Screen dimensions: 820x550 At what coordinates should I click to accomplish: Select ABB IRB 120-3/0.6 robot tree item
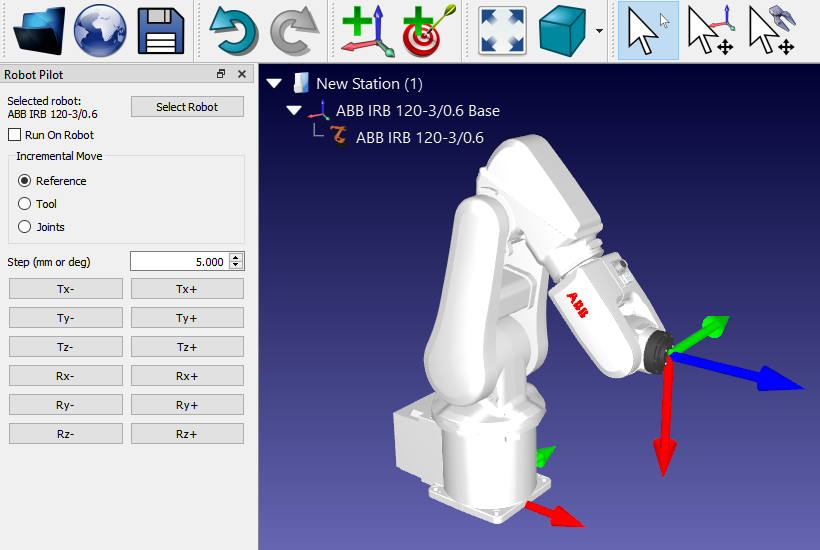[419, 138]
